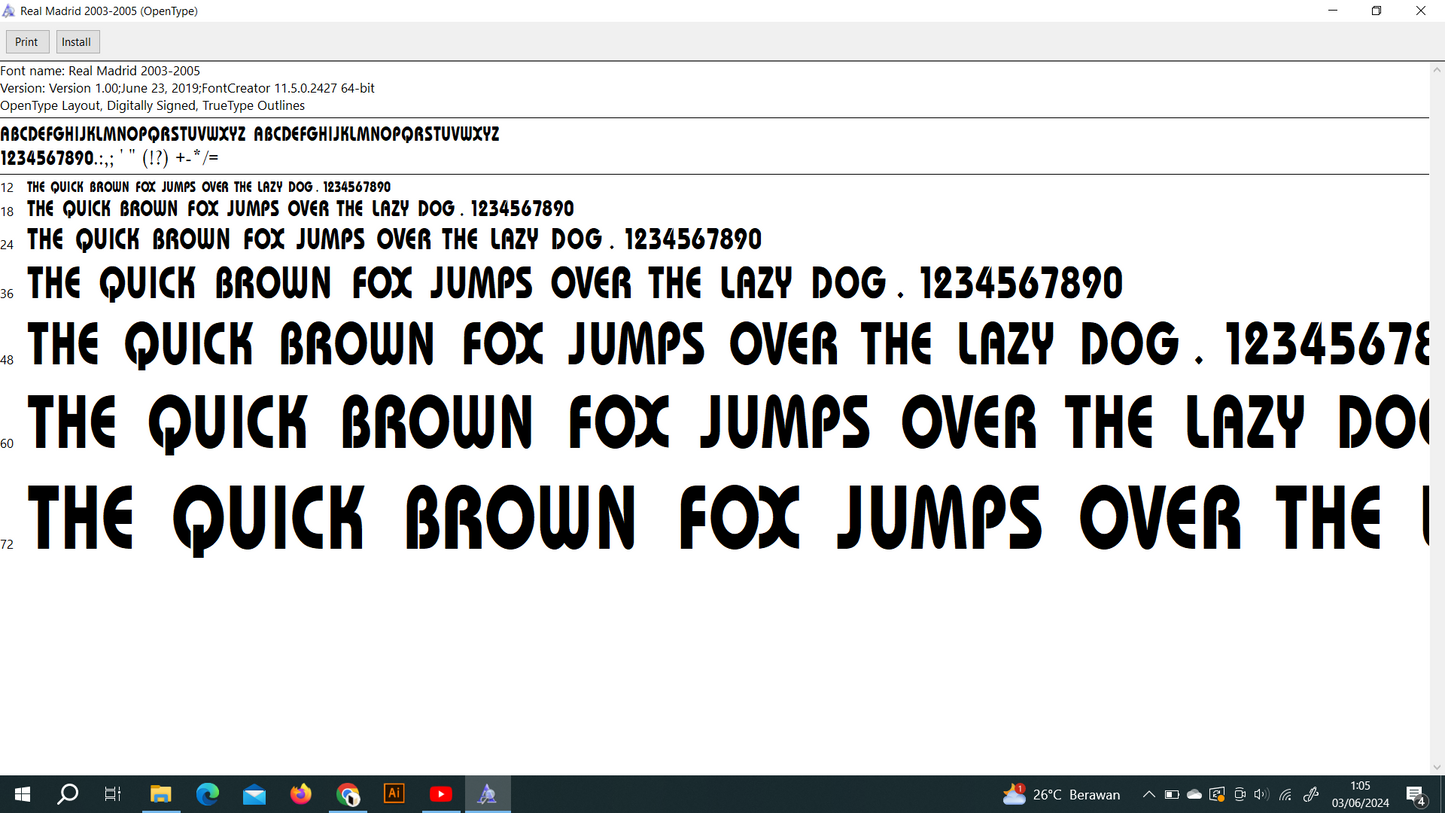
Task: Open Wi-Fi network settings in tray
Action: tap(1286, 795)
